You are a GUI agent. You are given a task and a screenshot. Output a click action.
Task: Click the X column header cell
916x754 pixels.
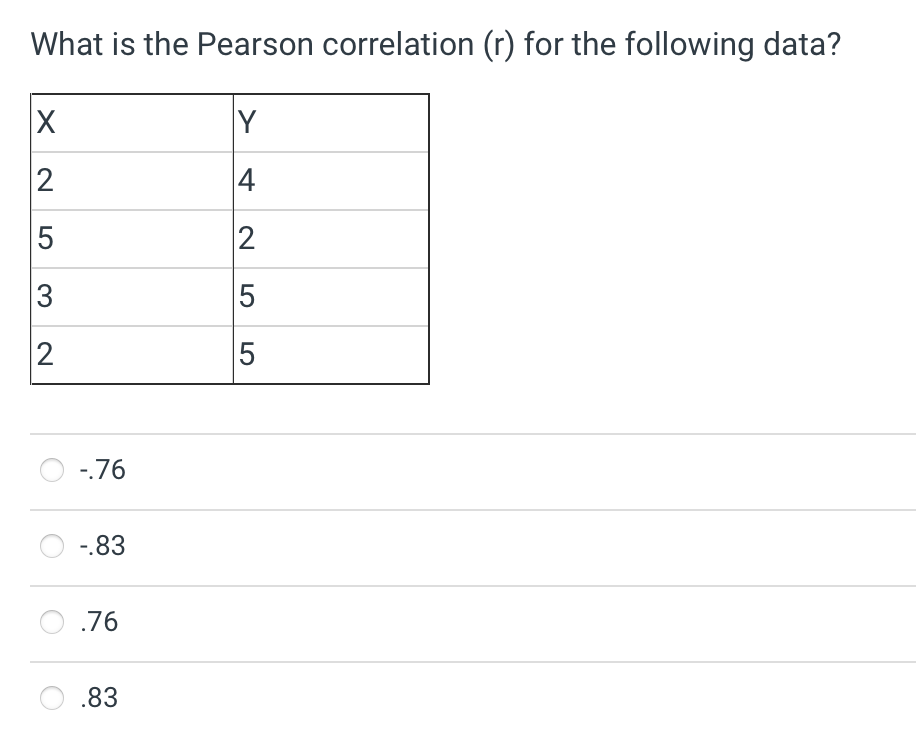[131, 122]
